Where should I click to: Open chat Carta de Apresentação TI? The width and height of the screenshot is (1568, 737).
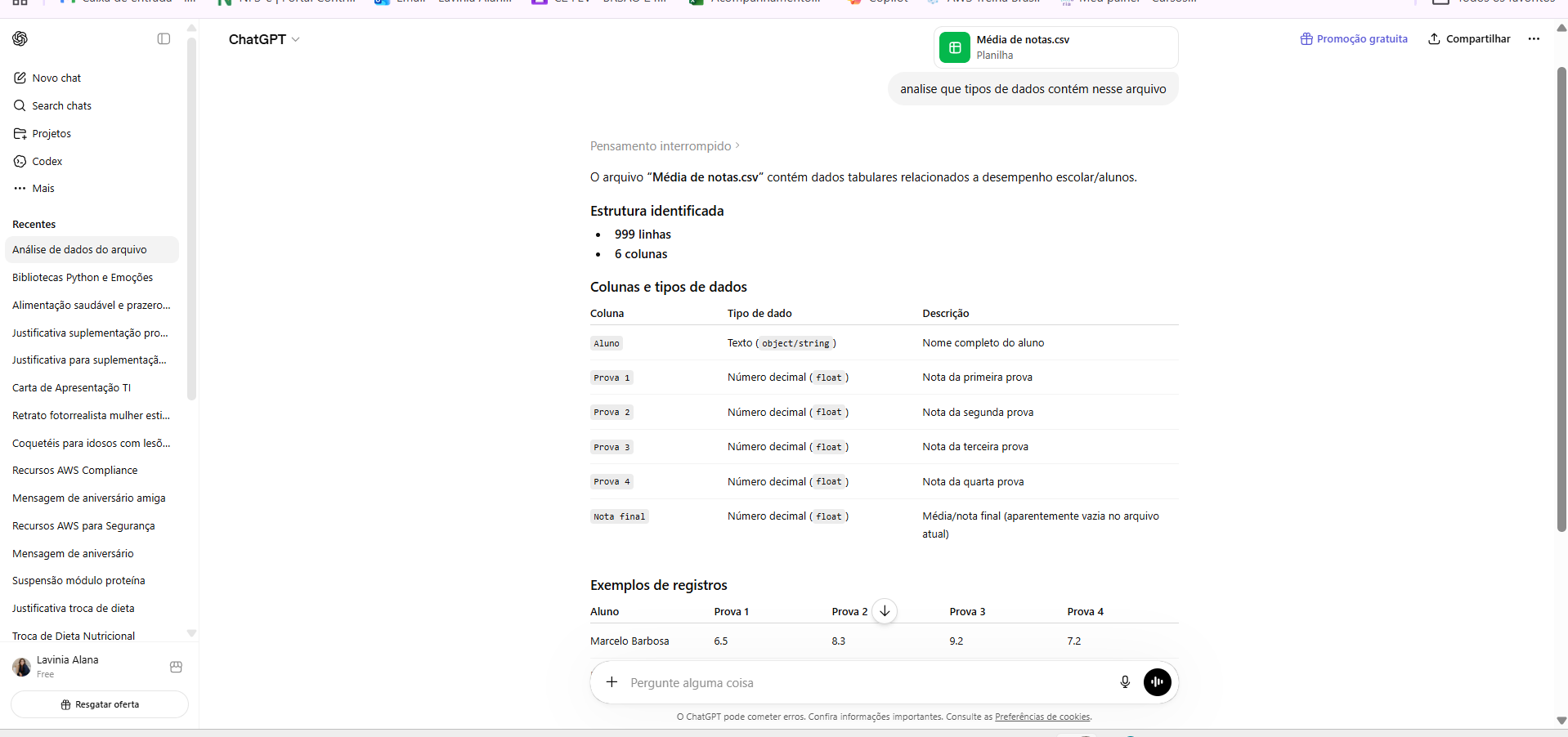tap(92, 388)
